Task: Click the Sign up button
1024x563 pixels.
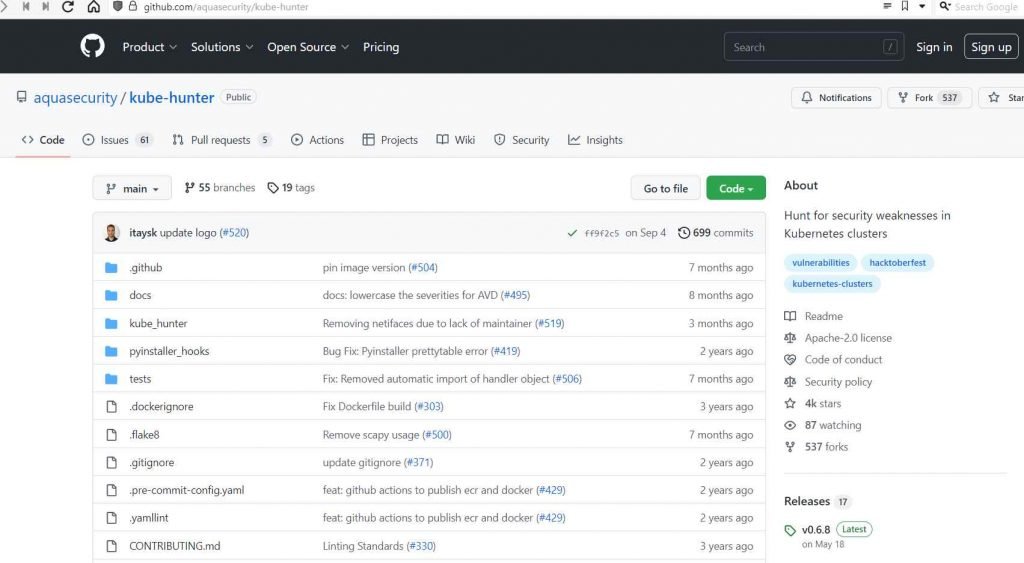Action: tap(991, 47)
